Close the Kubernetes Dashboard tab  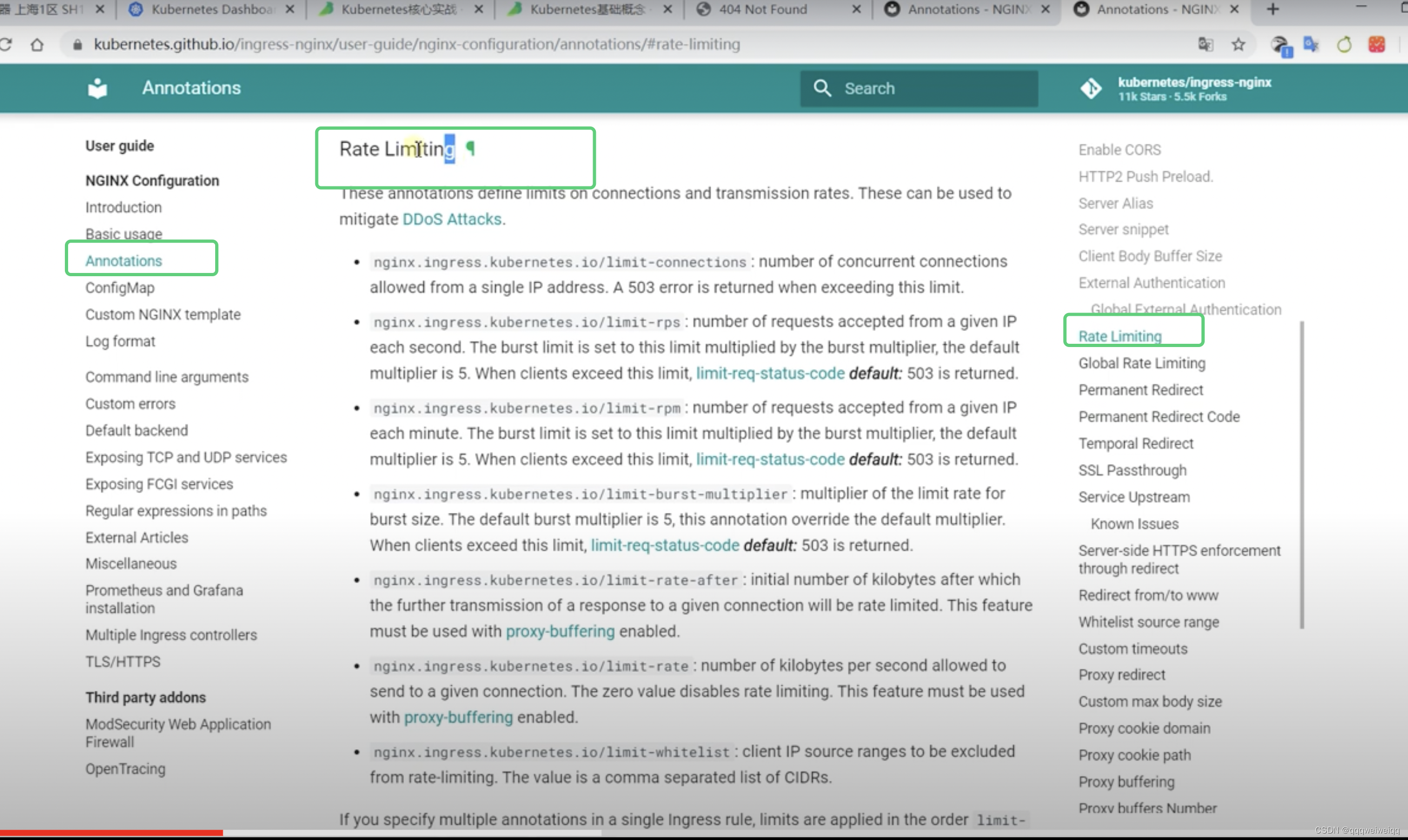(x=289, y=10)
